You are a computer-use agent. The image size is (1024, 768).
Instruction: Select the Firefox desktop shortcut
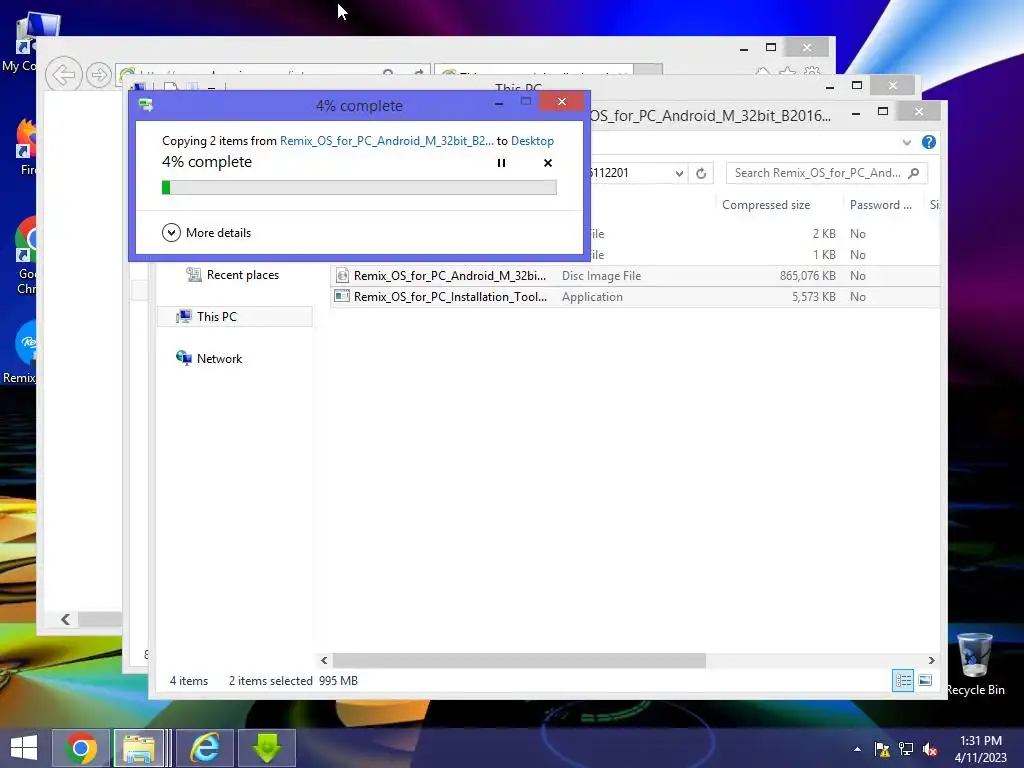pyautogui.click(x=26, y=147)
